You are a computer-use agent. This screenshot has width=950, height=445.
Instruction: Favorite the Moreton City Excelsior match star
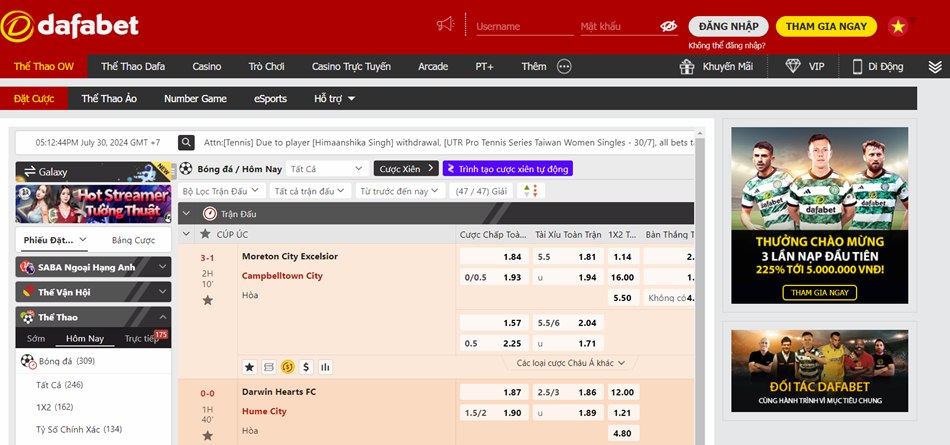[208, 300]
